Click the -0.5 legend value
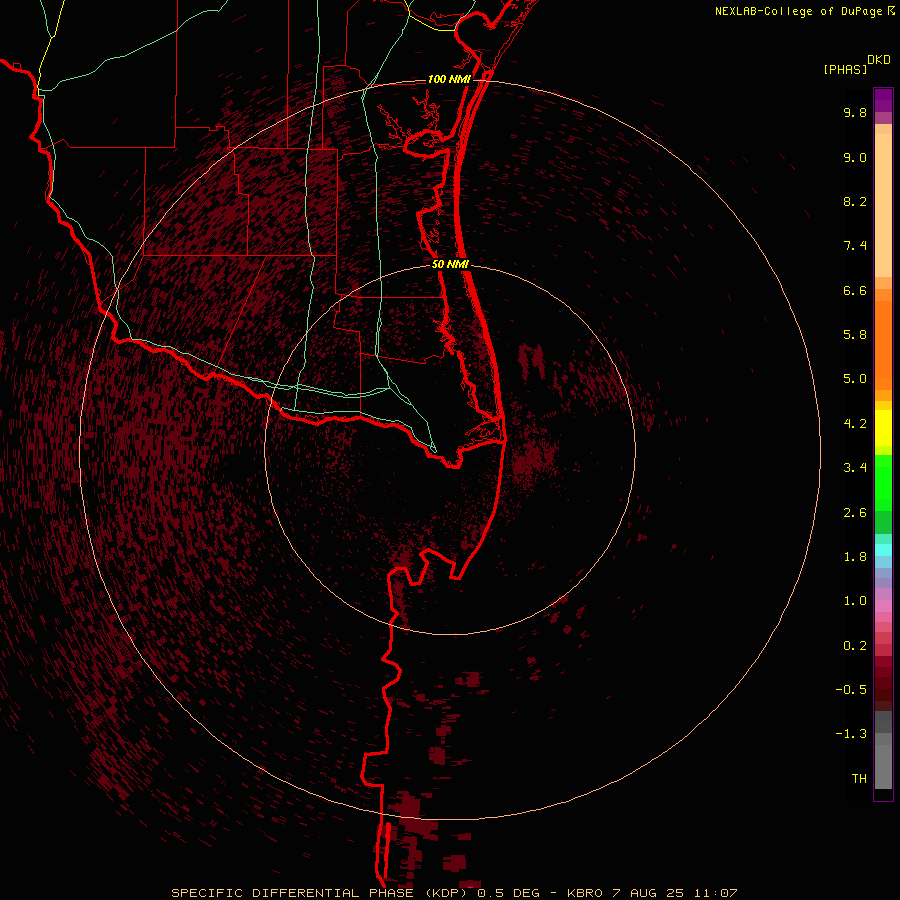 pos(851,690)
